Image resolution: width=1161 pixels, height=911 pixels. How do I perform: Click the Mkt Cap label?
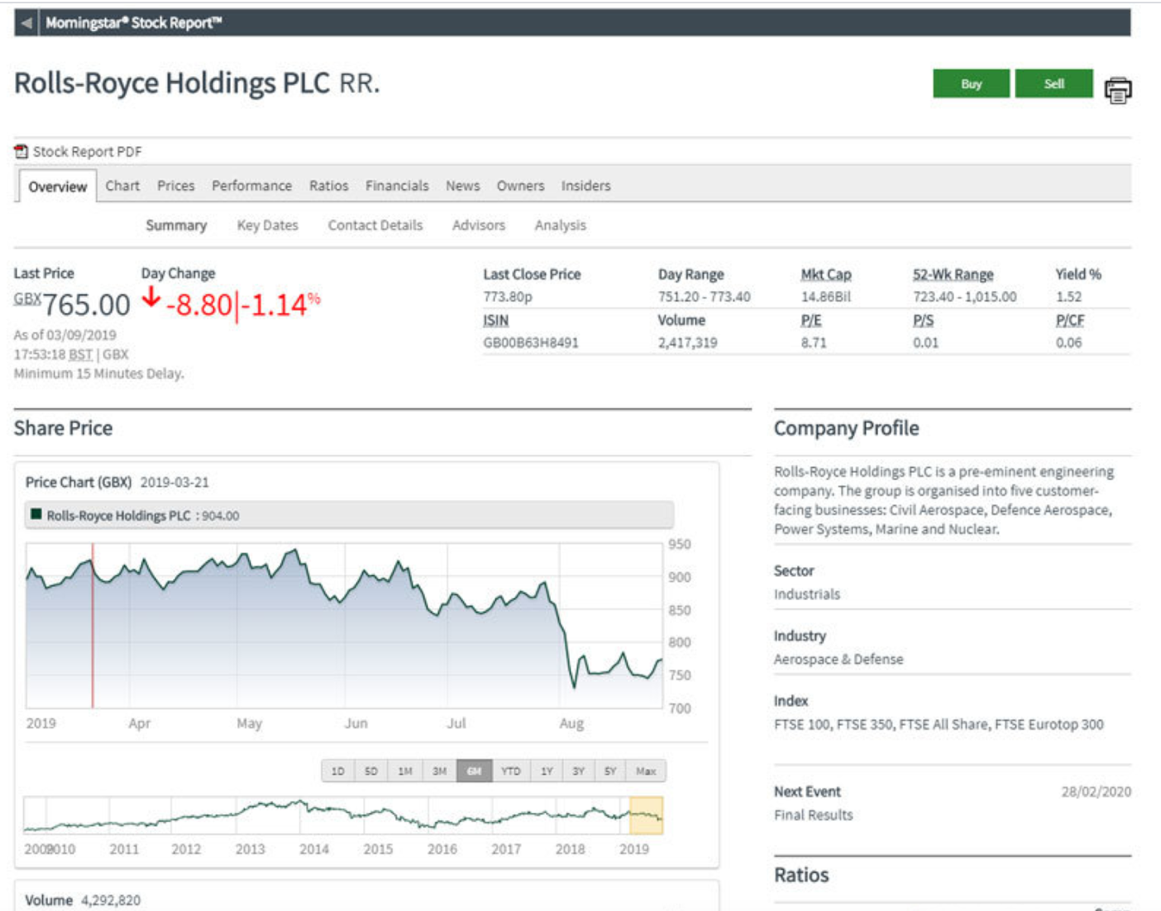click(826, 275)
